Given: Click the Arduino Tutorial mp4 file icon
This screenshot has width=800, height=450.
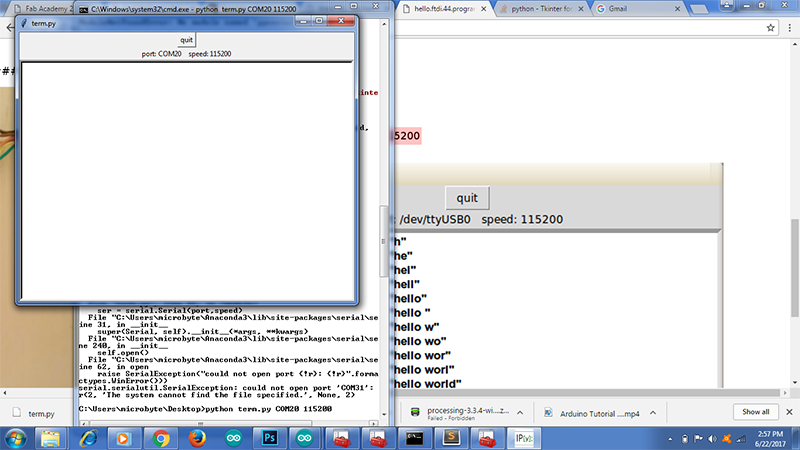Looking at the screenshot, I should point(548,413).
